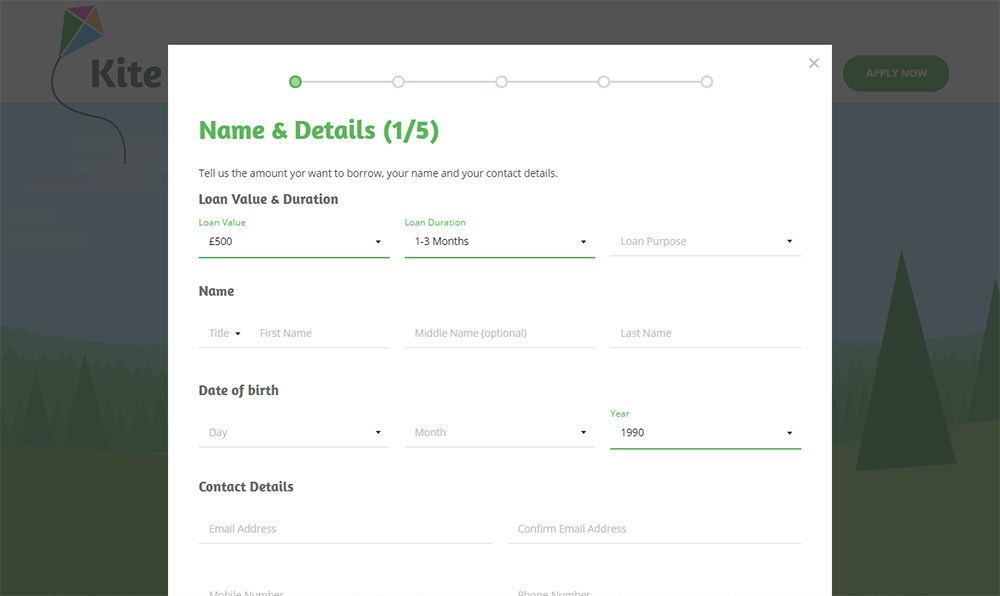Open the birth Month dropdown
The image size is (1000, 596).
pyautogui.click(x=499, y=433)
